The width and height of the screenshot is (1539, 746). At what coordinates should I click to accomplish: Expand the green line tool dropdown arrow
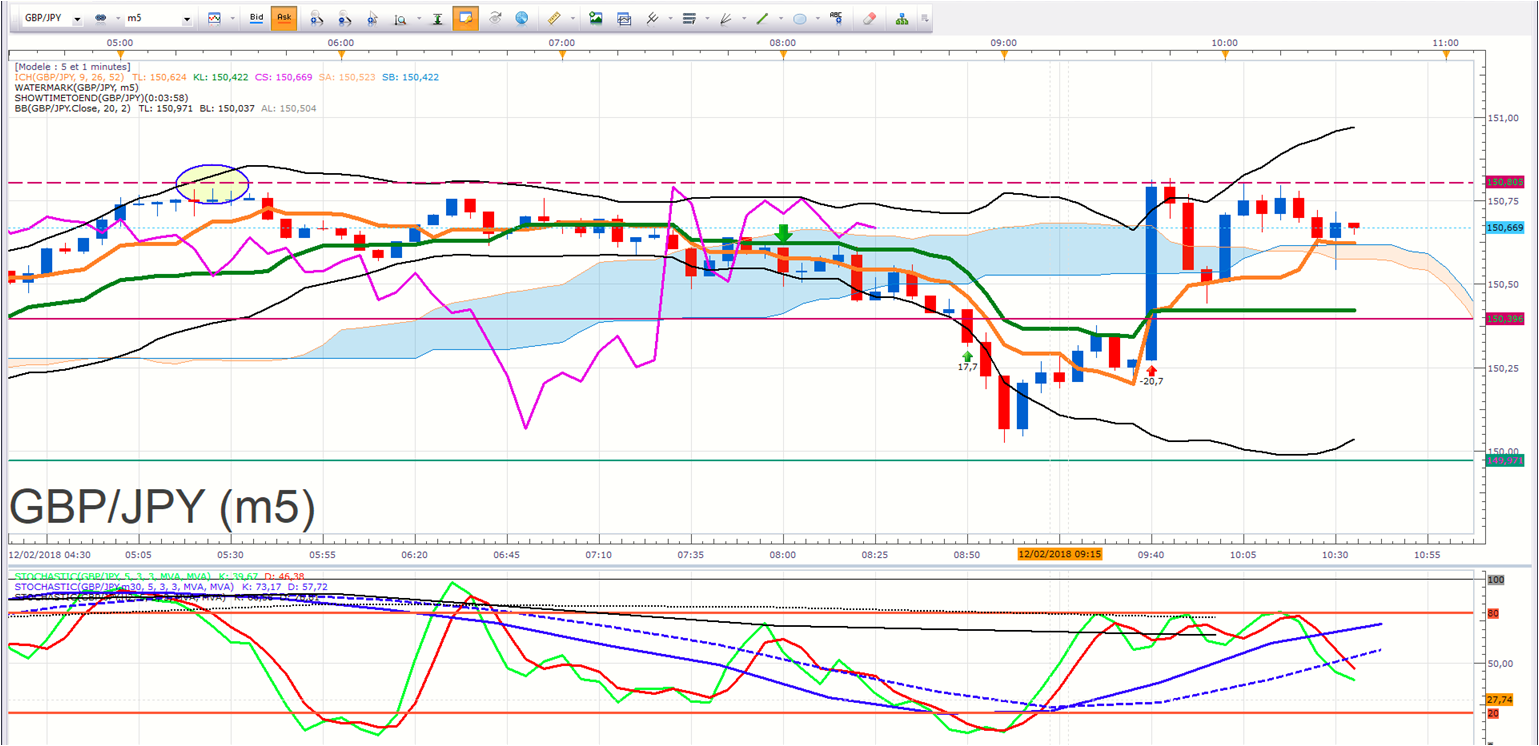pyautogui.click(x=779, y=18)
